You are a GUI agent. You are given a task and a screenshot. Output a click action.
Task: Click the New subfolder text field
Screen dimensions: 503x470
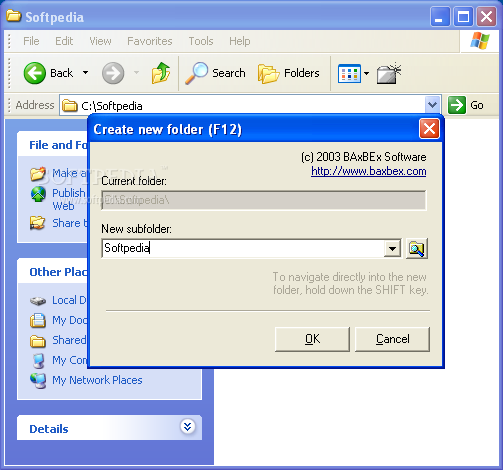(x=243, y=248)
